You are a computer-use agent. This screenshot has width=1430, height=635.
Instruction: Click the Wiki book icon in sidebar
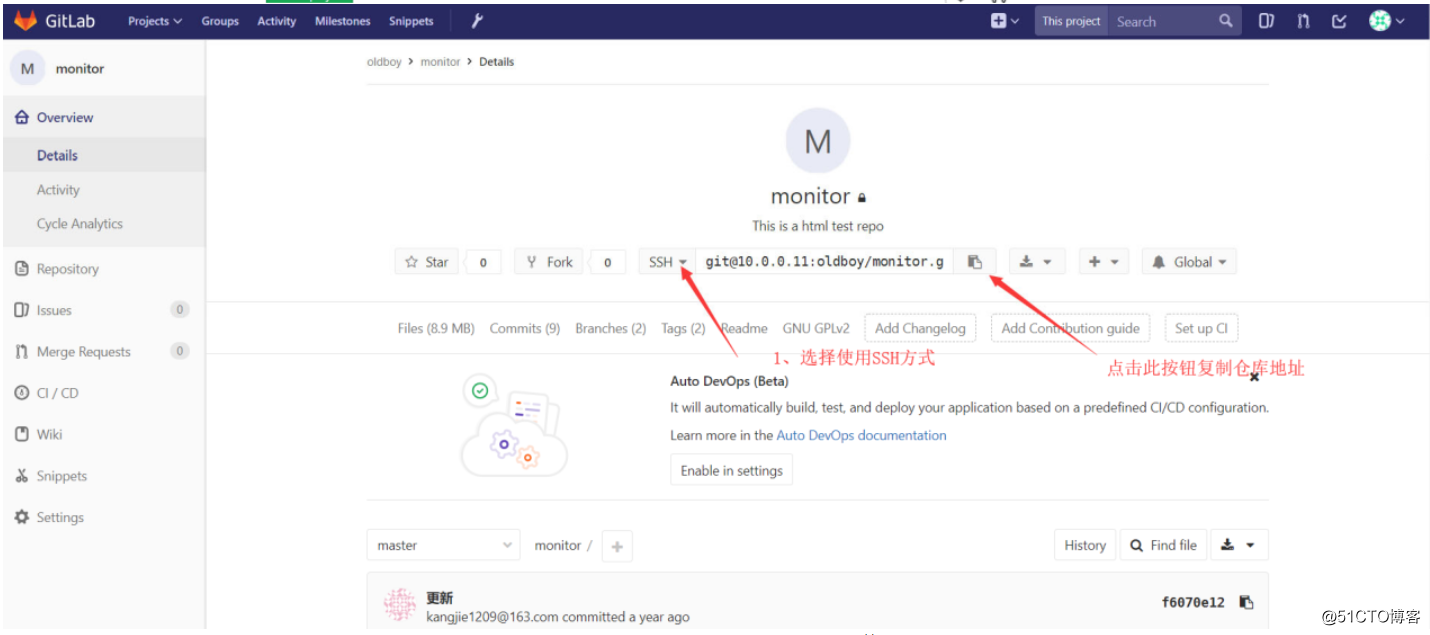click(x=22, y=434)
